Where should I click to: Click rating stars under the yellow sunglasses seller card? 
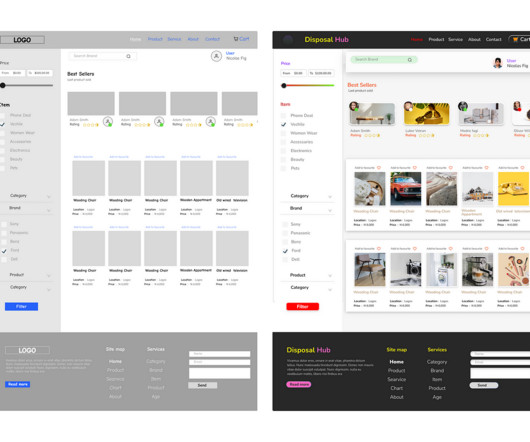427,136
